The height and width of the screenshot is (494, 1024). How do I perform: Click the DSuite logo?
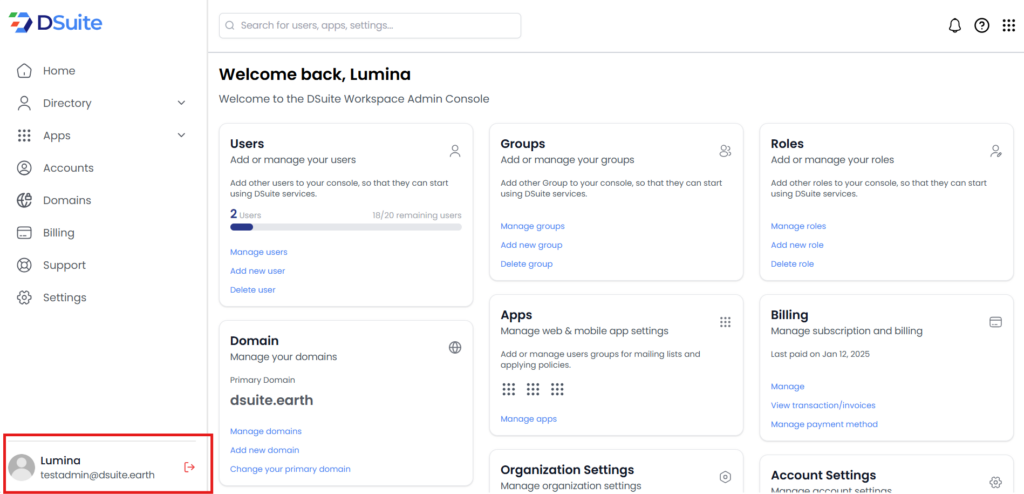tap(56, 23)
